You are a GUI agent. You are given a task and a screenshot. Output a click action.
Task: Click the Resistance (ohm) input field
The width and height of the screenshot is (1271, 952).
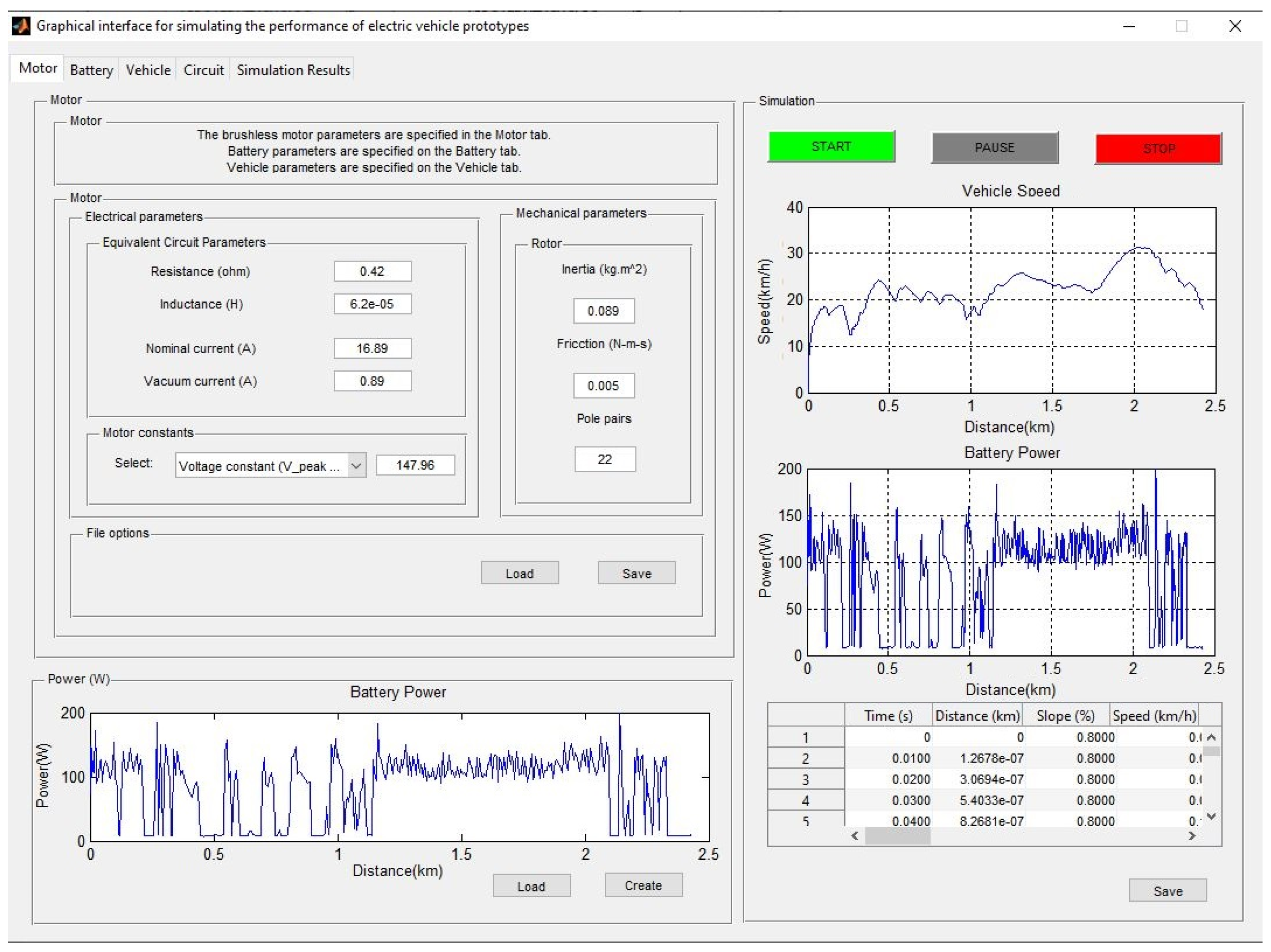pos(372,271)
